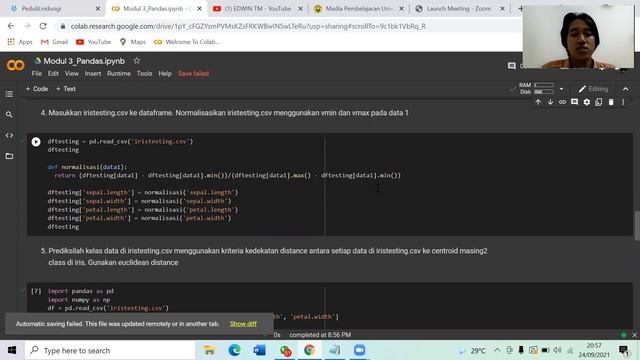Open the taskbar clock showing 20:57
The image size is (640, 360).
tap(594, 350)
